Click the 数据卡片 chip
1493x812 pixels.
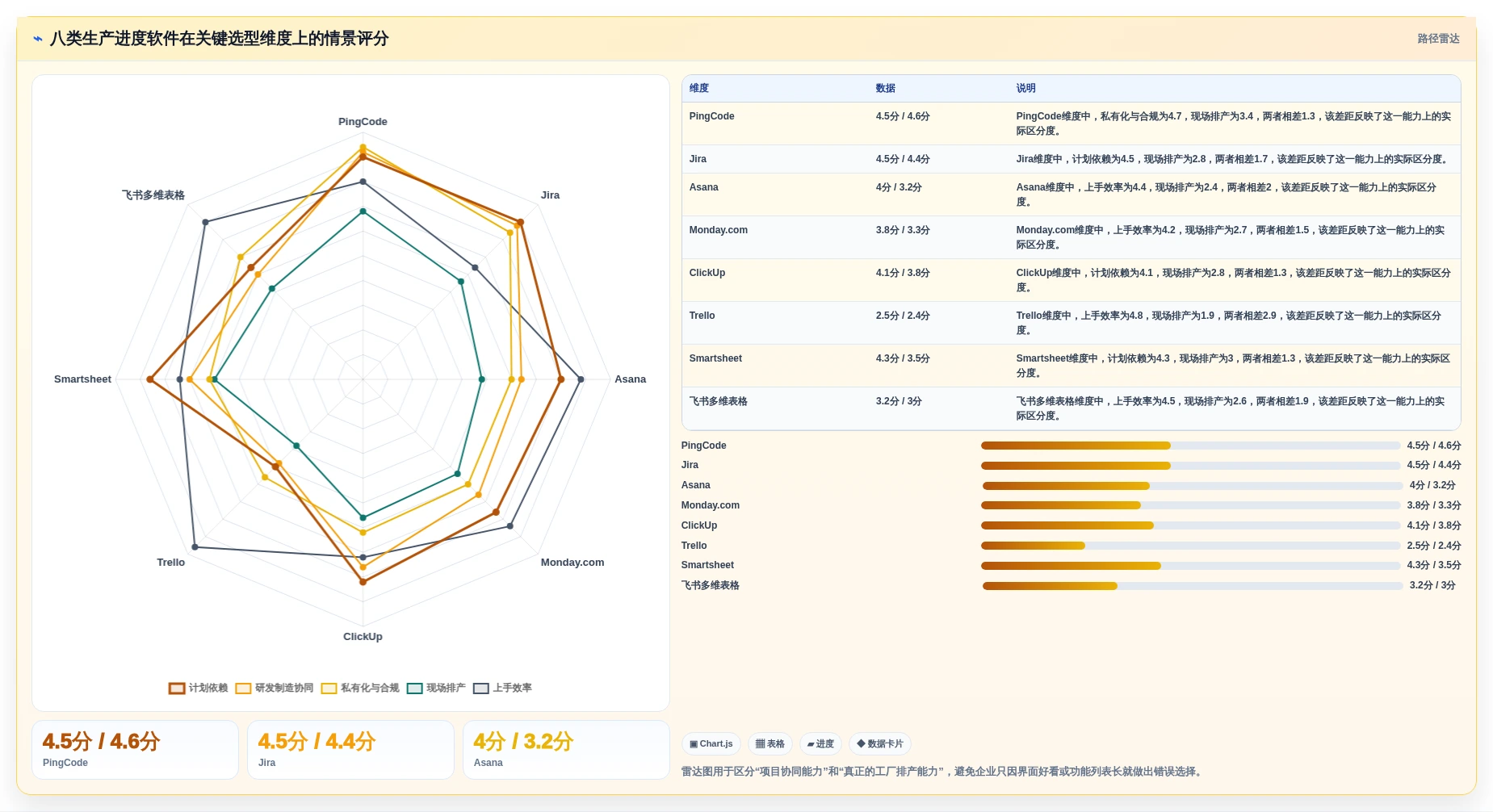[880, 743]
